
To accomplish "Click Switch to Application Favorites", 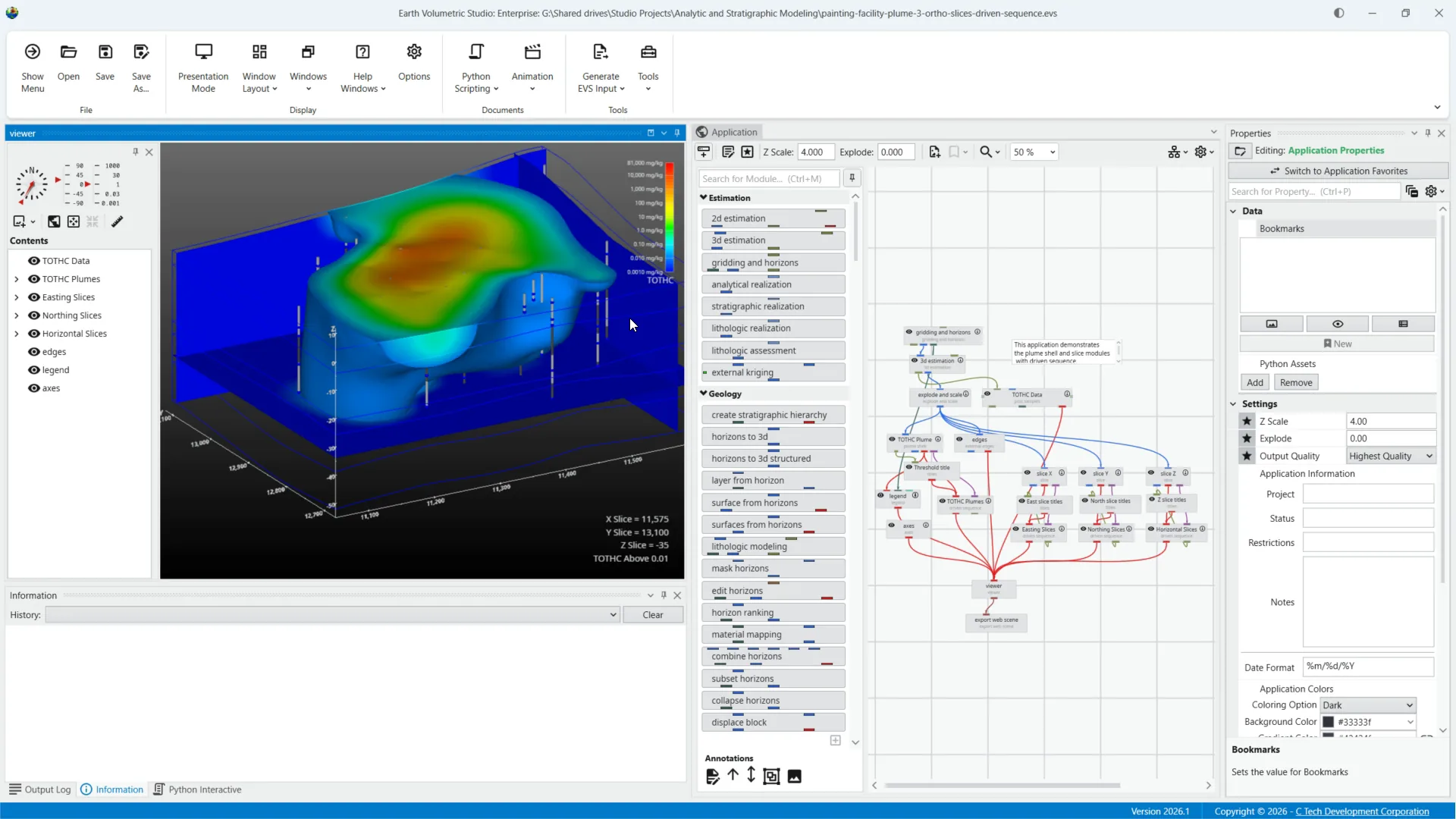I will [x=1338, y=171].
